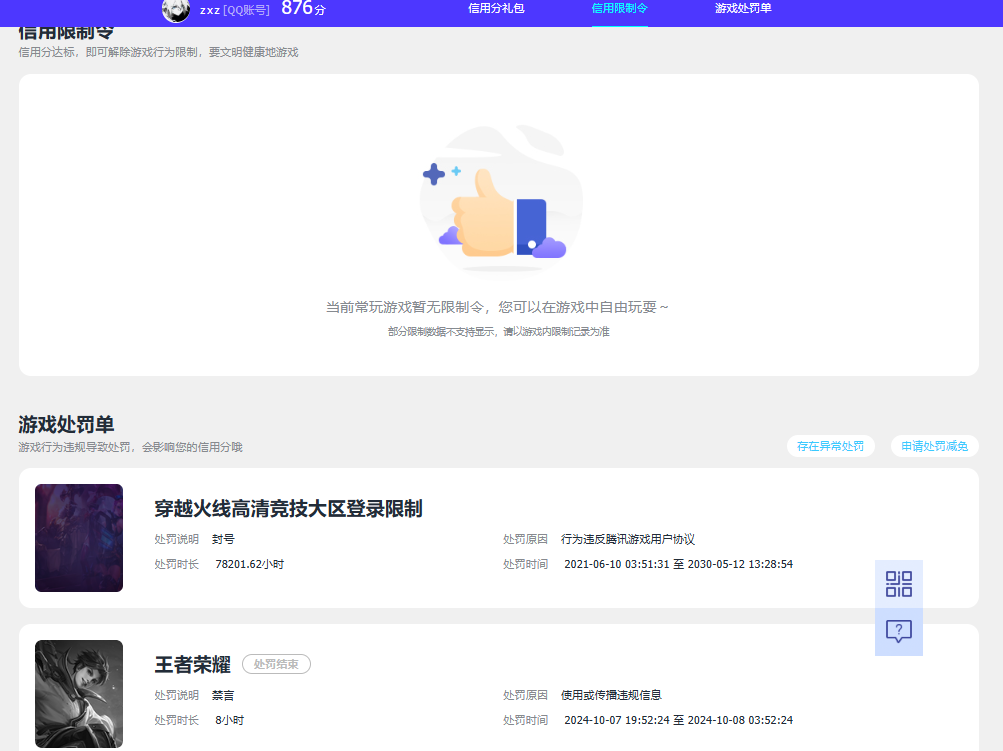Click the 78201.62小时 duration value
Screen dimensions: 1003x751
(x=249, y=564)
